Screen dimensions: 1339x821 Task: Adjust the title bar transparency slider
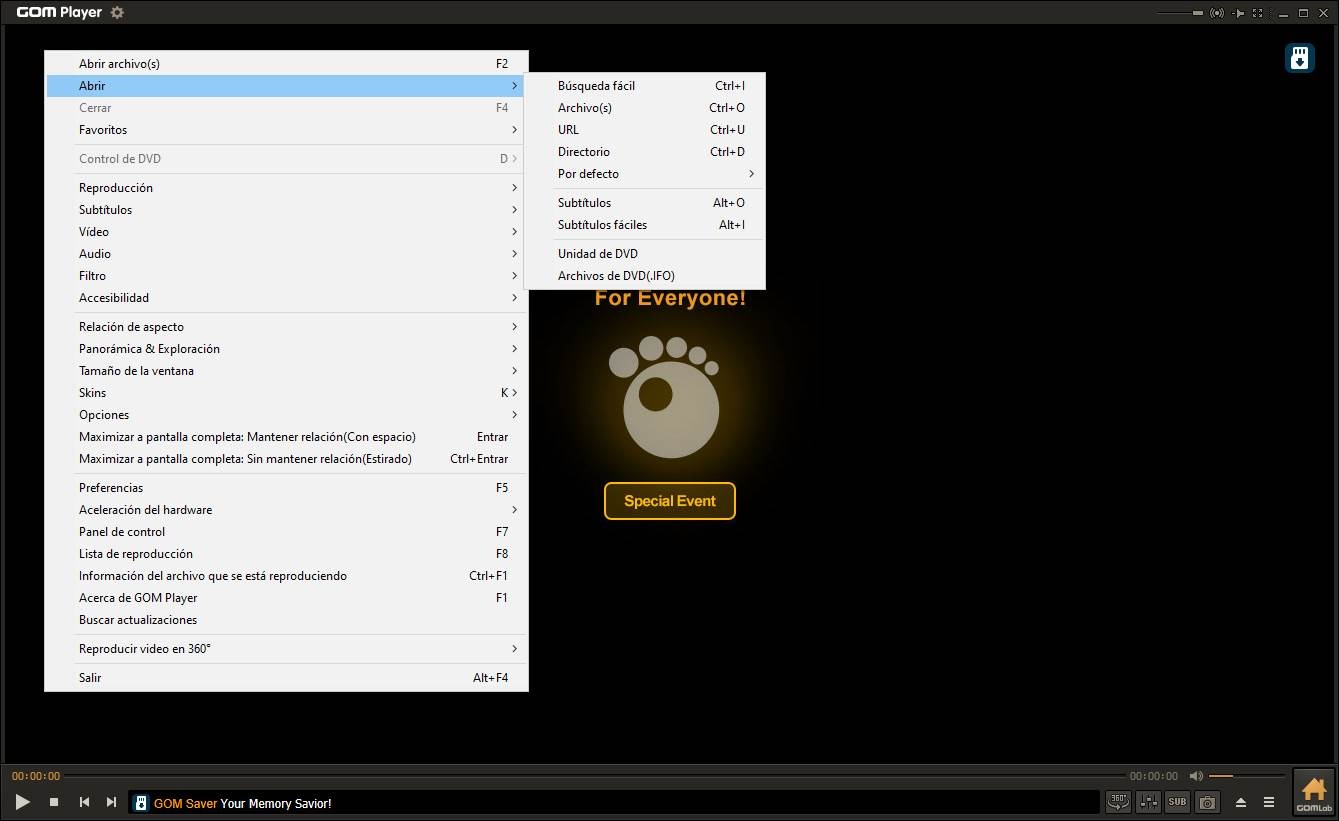(1180, 13)
